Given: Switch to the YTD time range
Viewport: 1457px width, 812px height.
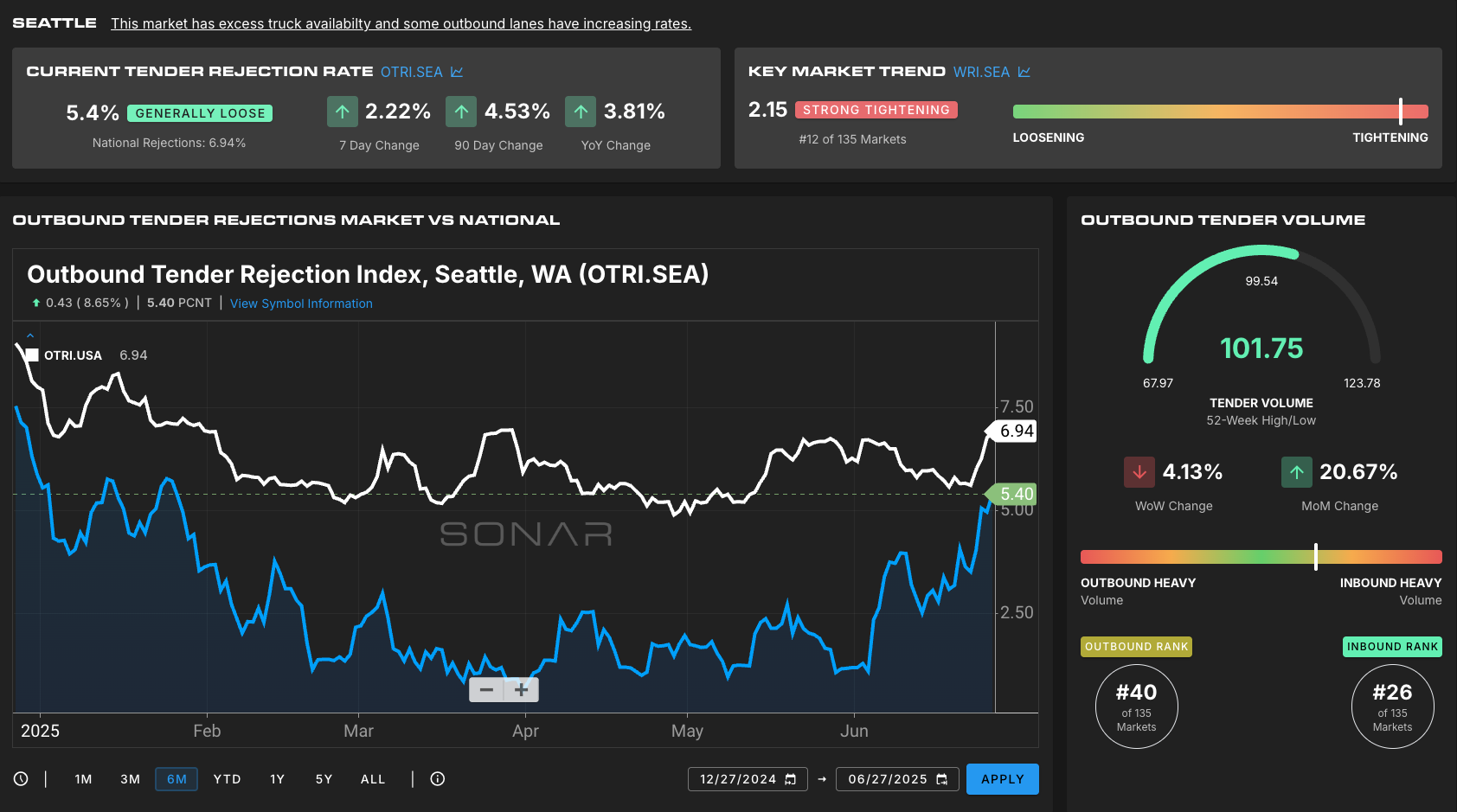Looking at the screenshot, I should tap(227, 779).
